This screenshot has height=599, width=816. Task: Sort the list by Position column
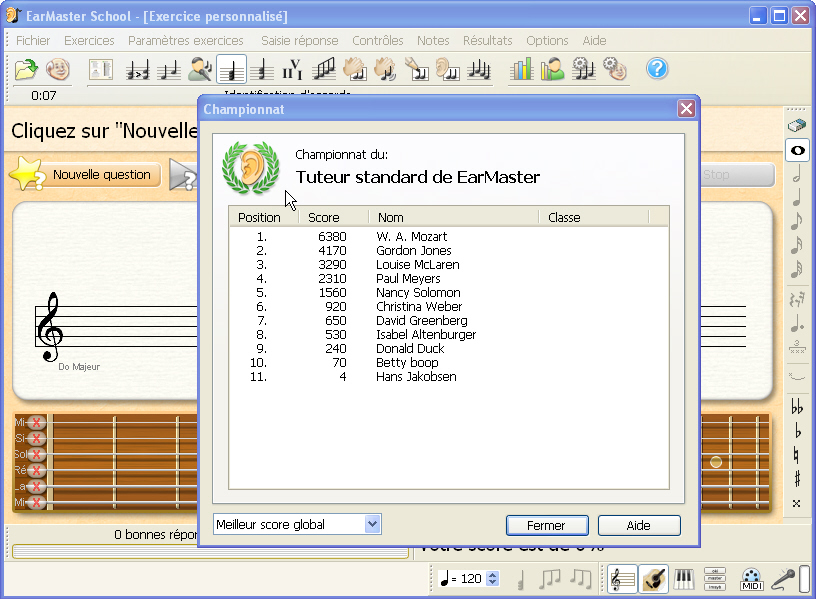(264, 217)
